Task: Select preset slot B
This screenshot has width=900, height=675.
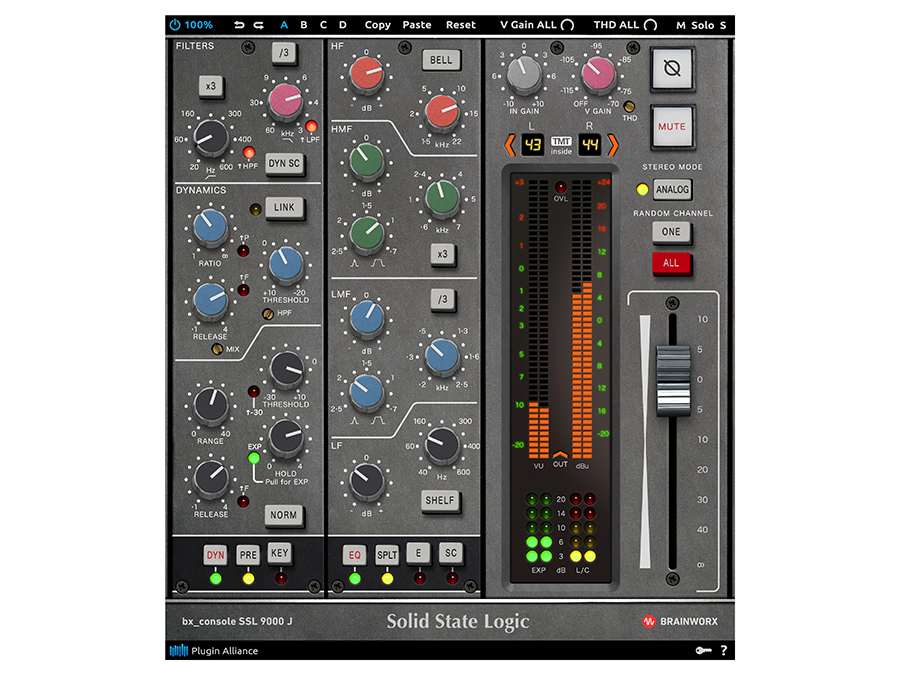Action: [x=304, y=24]
